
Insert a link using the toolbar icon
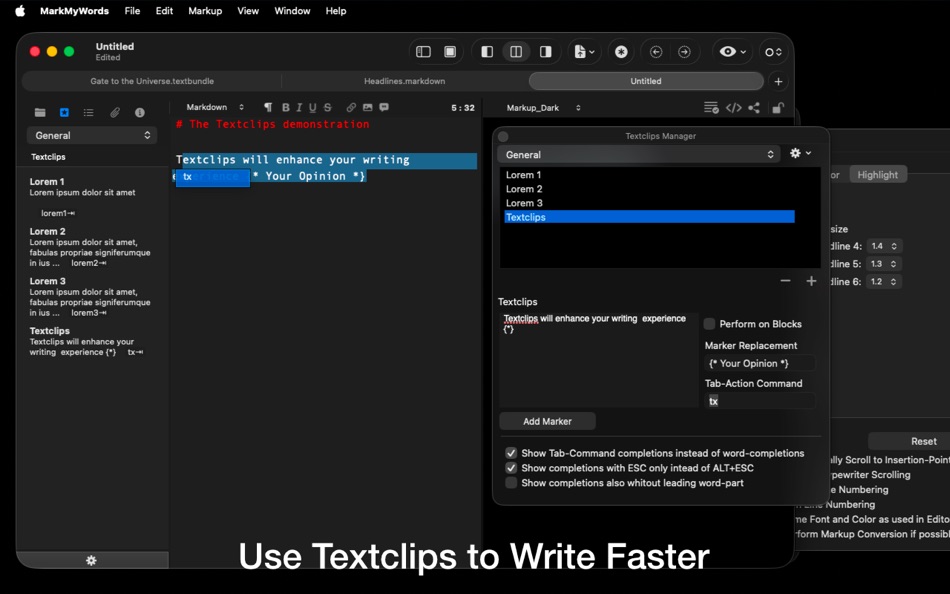pyautogui.click(x=350, y=107)
